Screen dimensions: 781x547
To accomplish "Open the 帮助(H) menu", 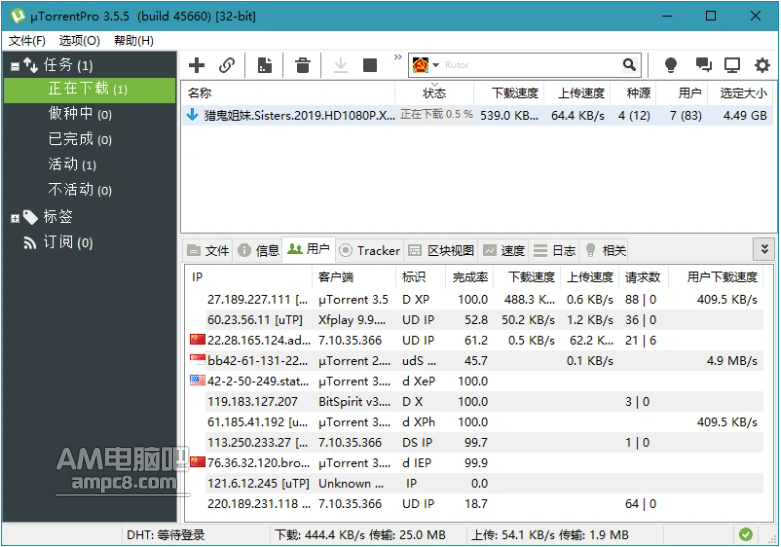I will [x=133, y=40].
